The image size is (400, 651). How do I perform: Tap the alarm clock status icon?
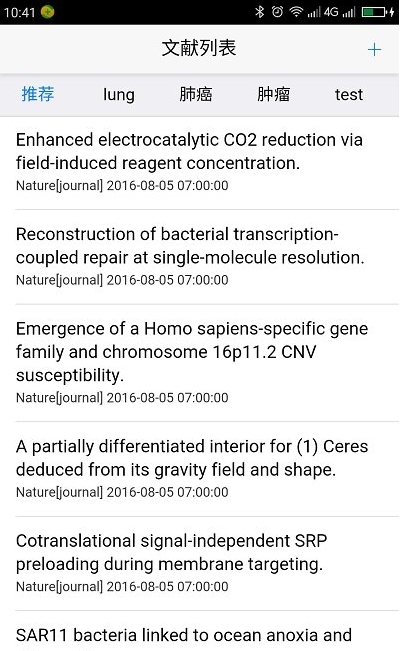277,12
